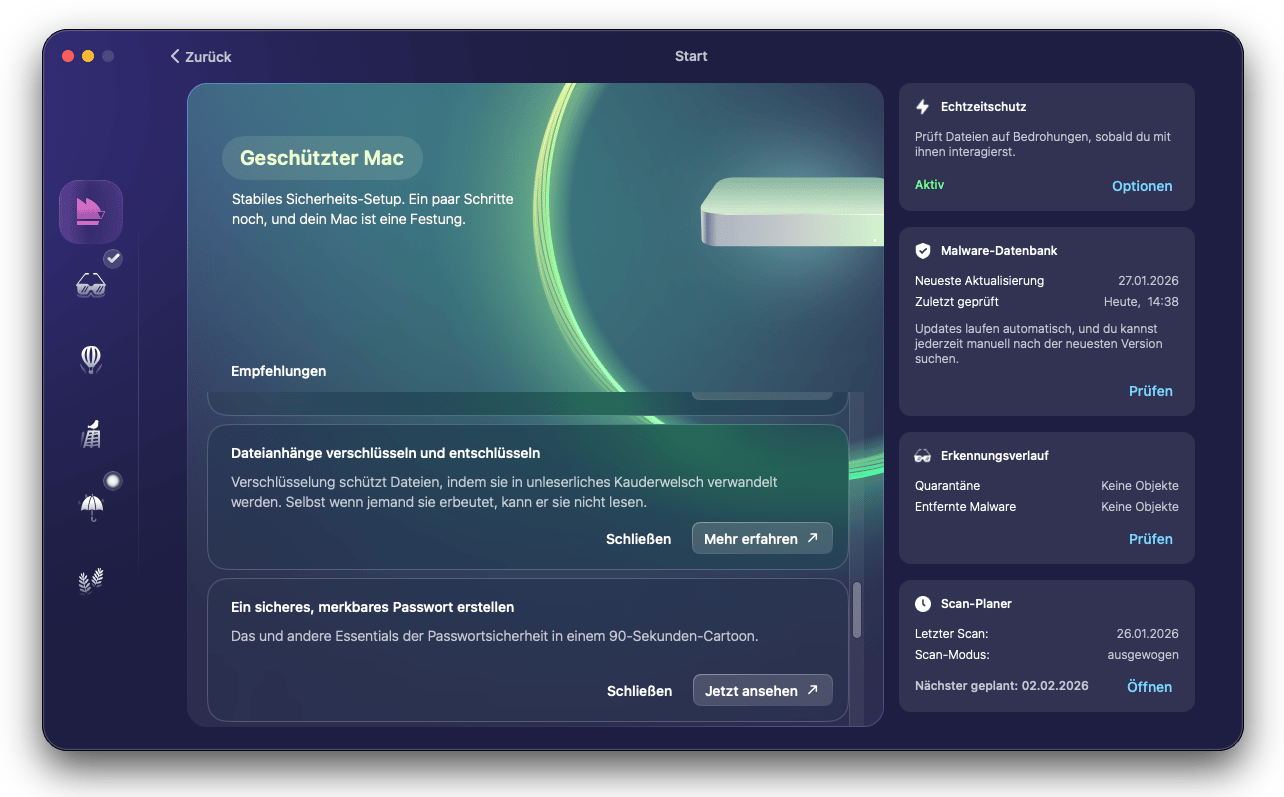Viewport: 1284px width, 797px height.
Task: Click Prüfen in the Erkennungsverlauf card
Action: click(x=1150, y=539)
